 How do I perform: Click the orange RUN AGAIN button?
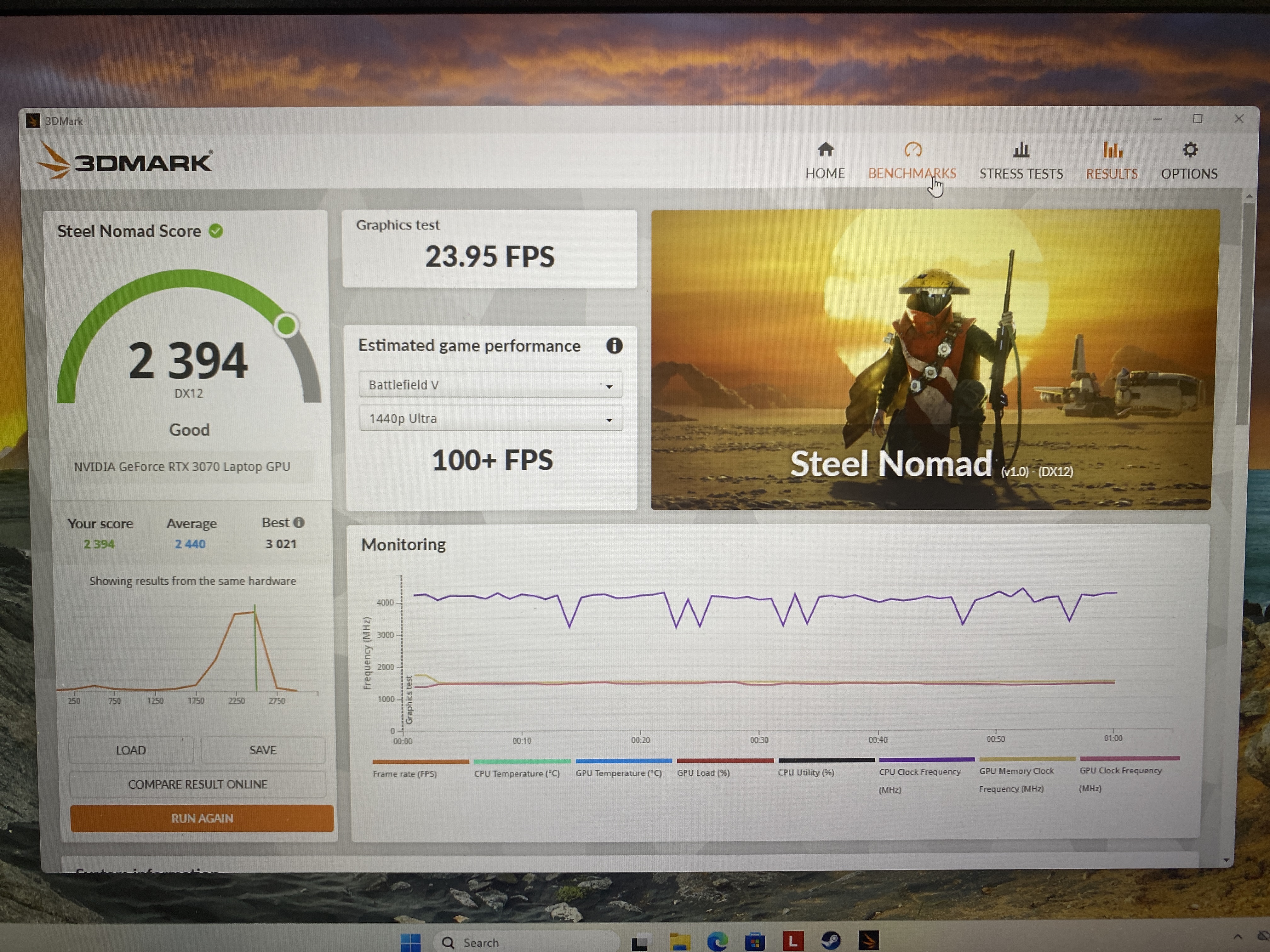[x=202, y=818]
